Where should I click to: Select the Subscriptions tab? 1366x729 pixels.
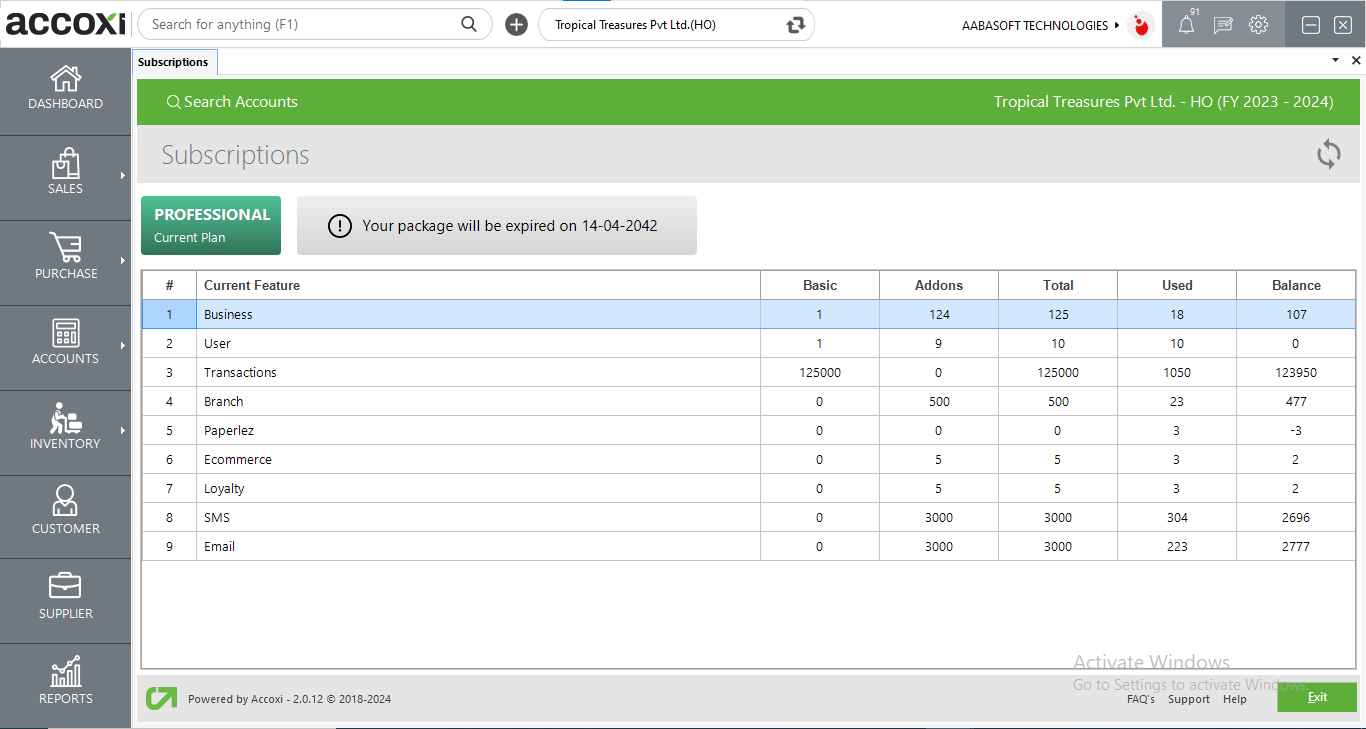coord(174,62)
